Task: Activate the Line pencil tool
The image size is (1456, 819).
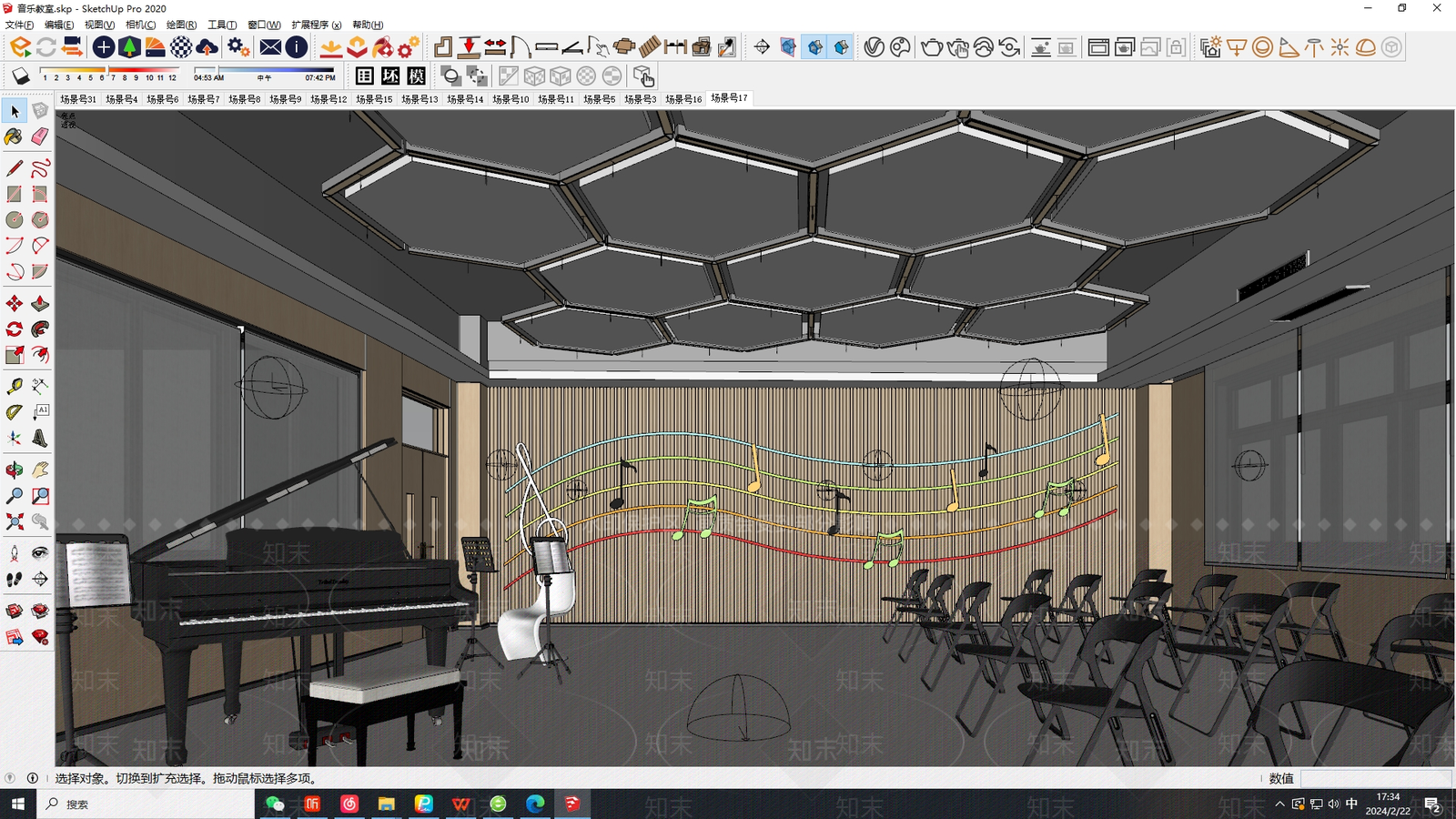Action: pos(15,168)
